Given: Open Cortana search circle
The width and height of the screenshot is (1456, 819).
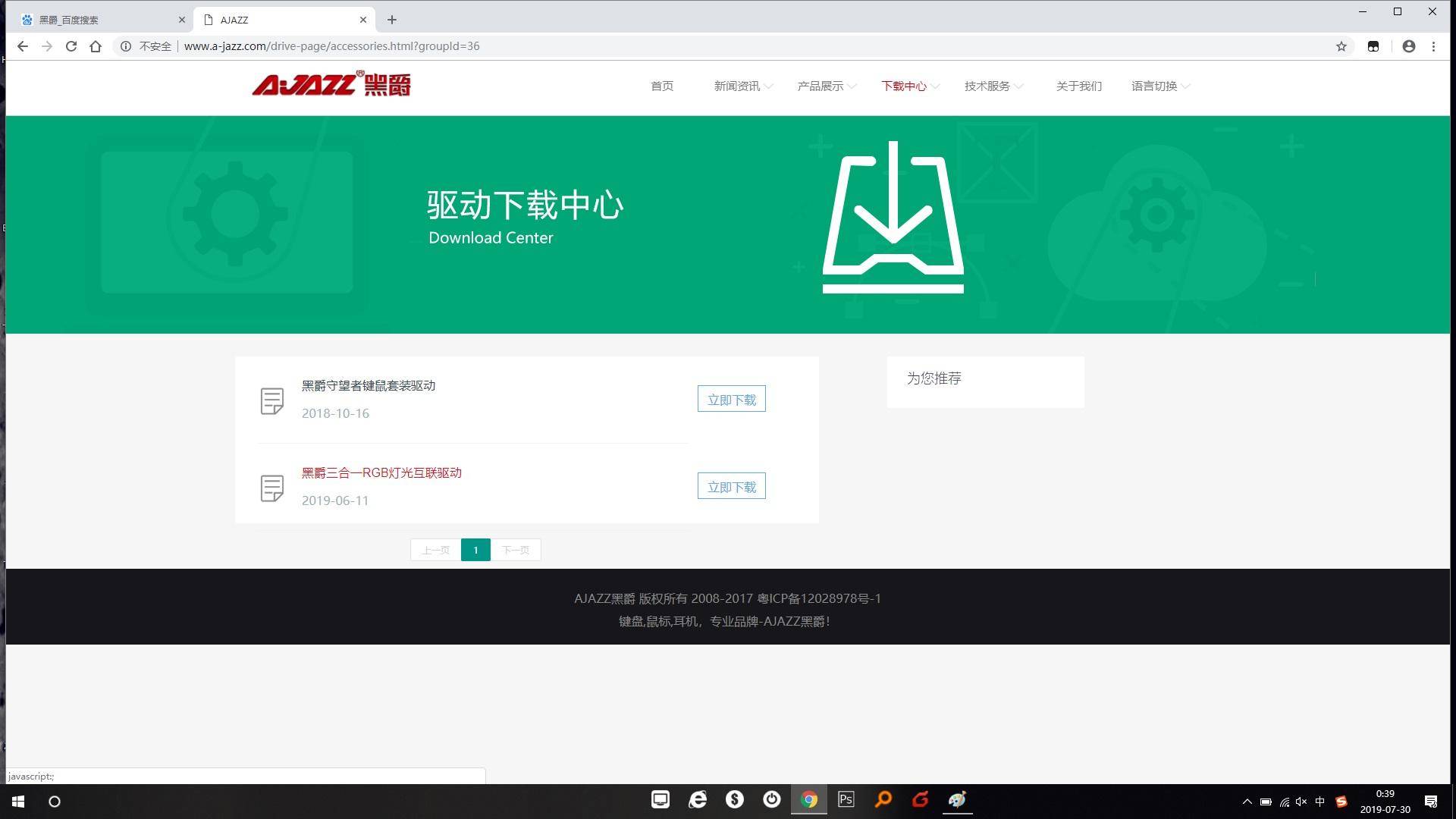Looking at the screenshot, I should (55, 801).
